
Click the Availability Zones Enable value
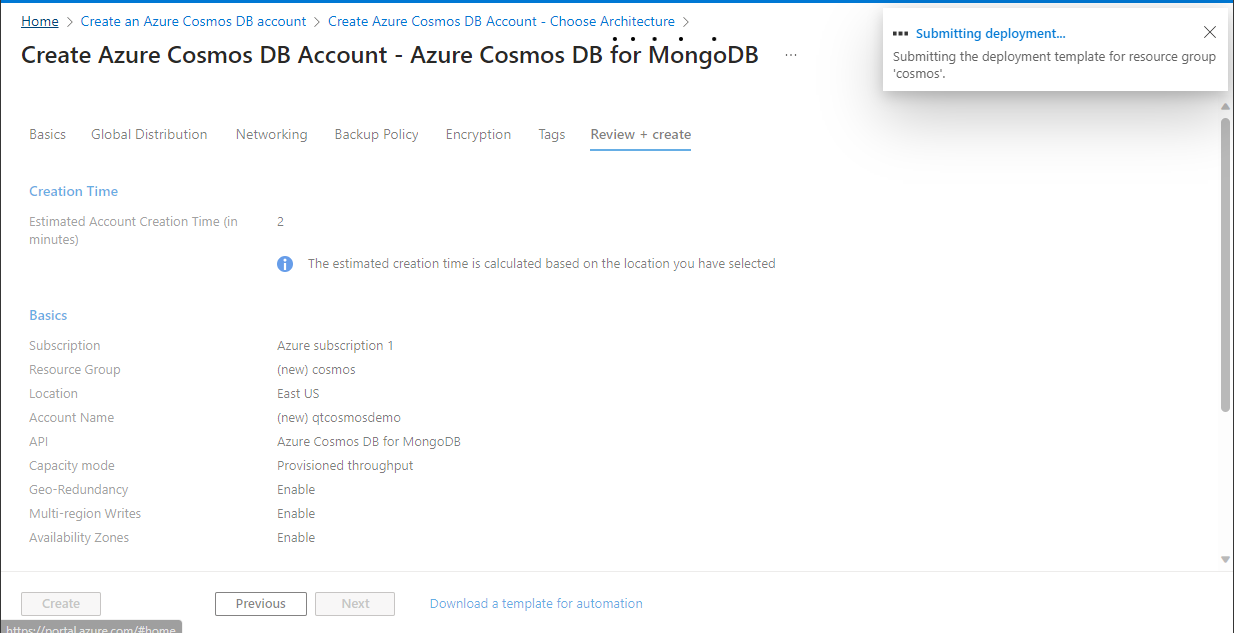[296, 537]
